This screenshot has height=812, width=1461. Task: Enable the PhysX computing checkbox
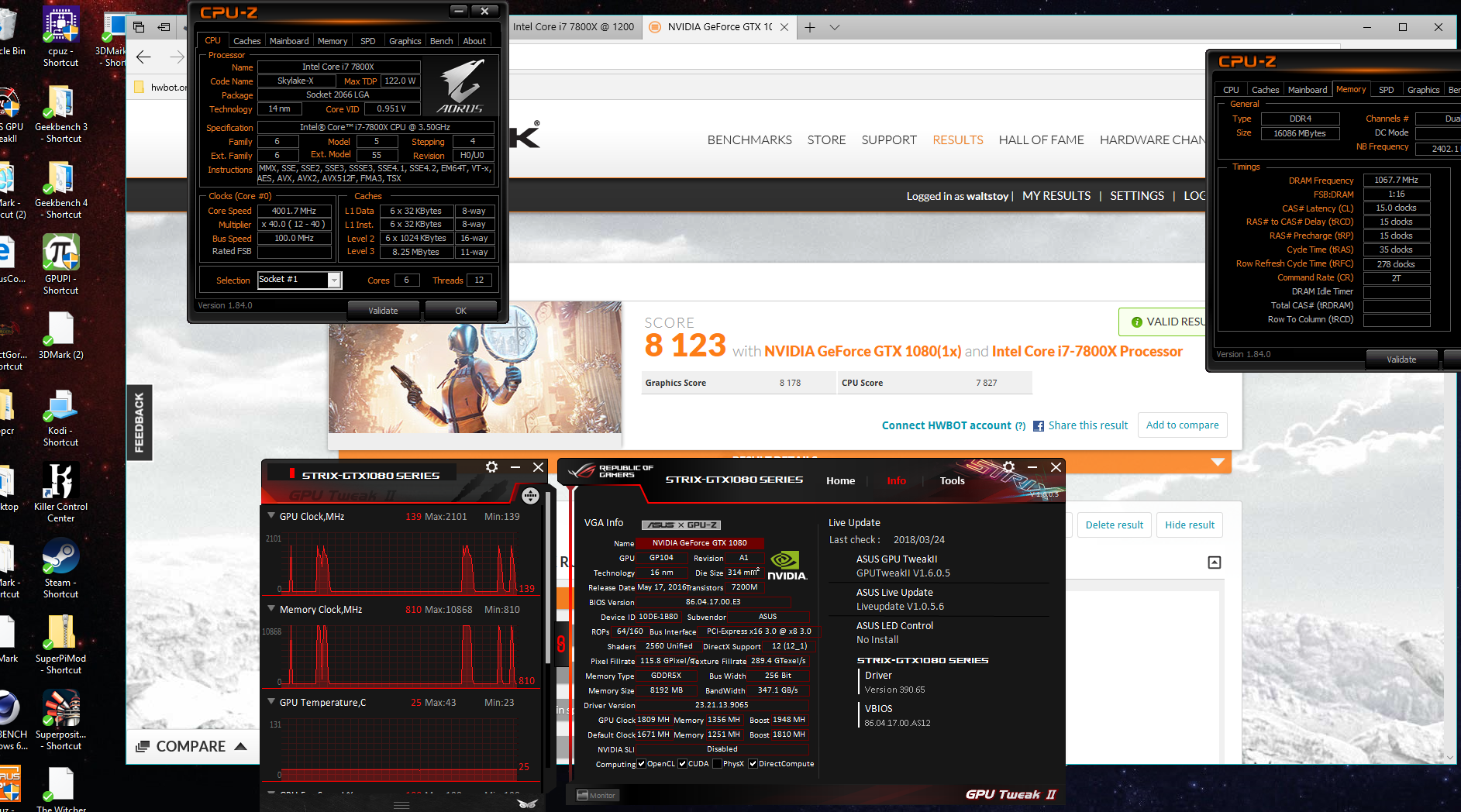[x=717, y=764]
